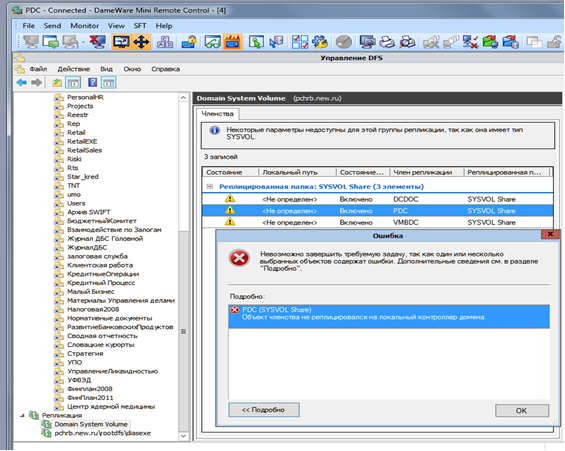Select the four-arrow pan icon
The width and height of the screenshot is (565, 451).
(141, 42)
